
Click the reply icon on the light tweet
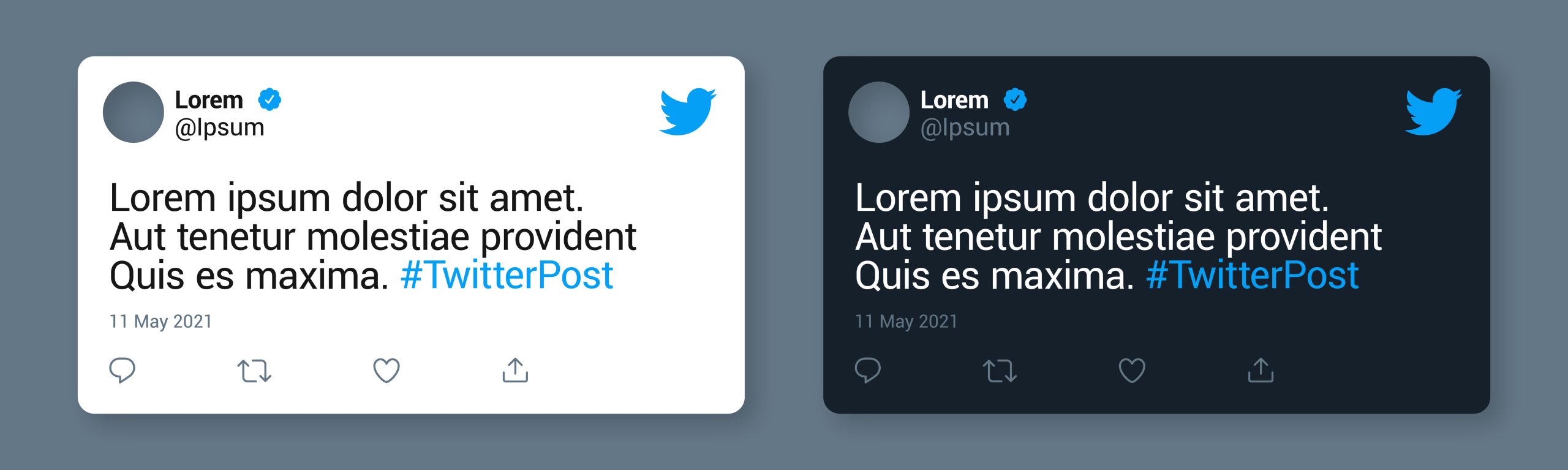click(x=122, y=370)
